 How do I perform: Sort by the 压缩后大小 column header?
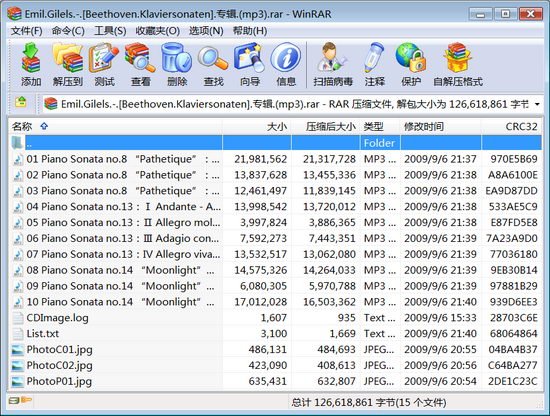tap(326, 127)
